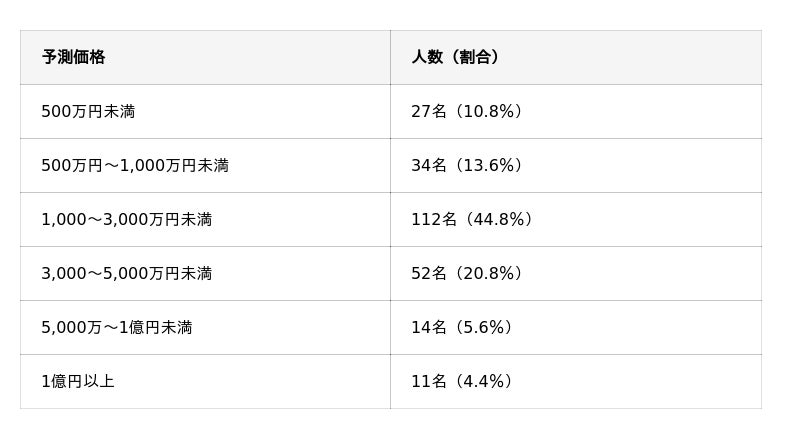Click the 52名（20.8%） cell
This screenshot has width=800, height=439.
tap(466, 273)
